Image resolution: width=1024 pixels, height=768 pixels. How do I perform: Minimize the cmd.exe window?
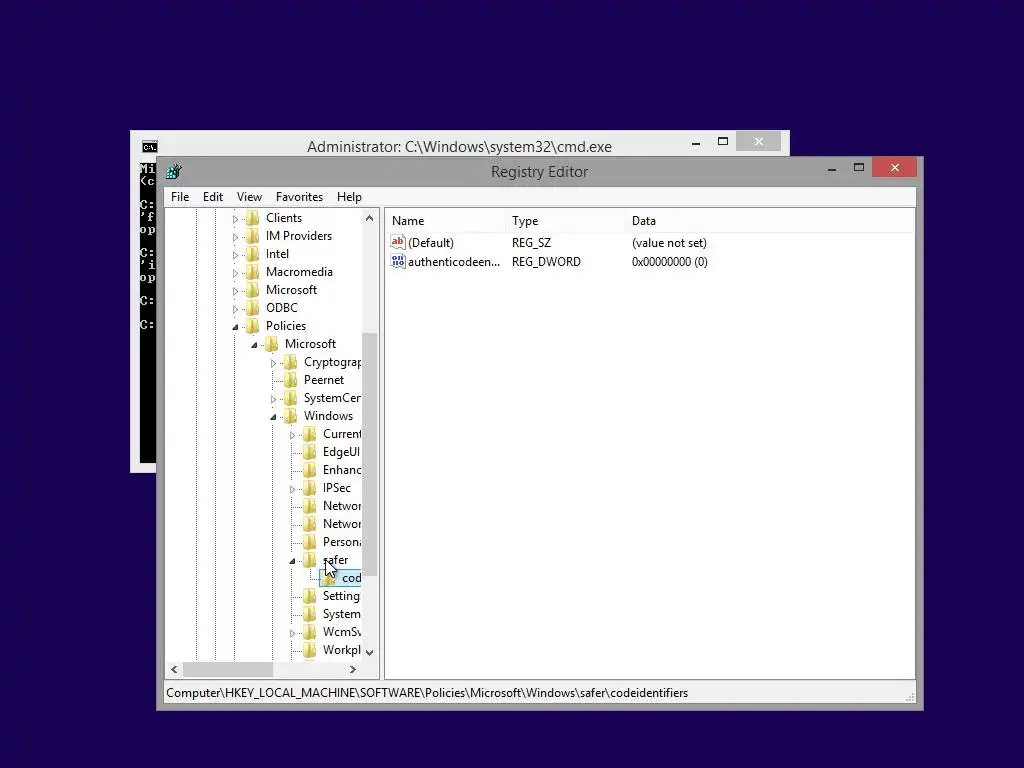click(696, 142)
